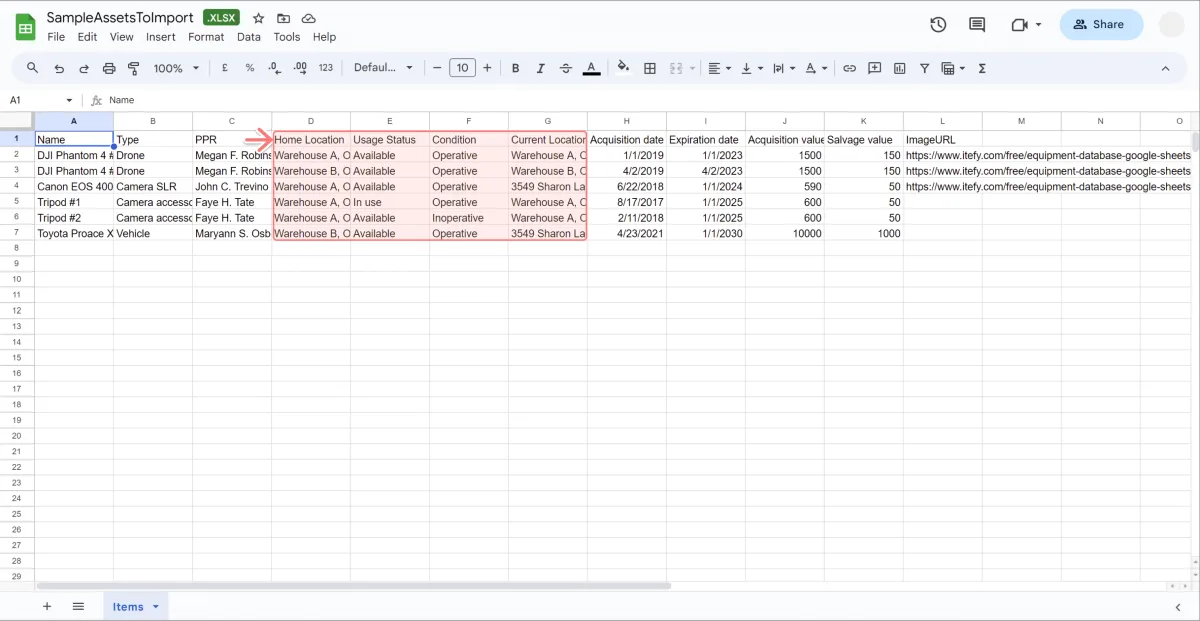Toggle bold formatting
Screen dimensions: 1200x621
pos(516,68)
